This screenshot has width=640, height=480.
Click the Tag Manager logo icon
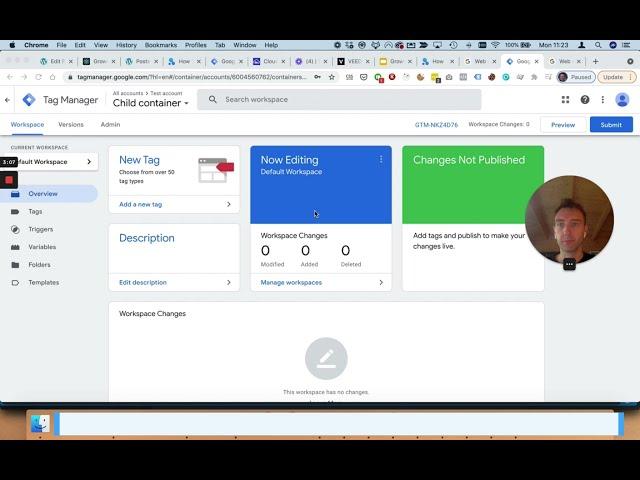coord(29,100)
